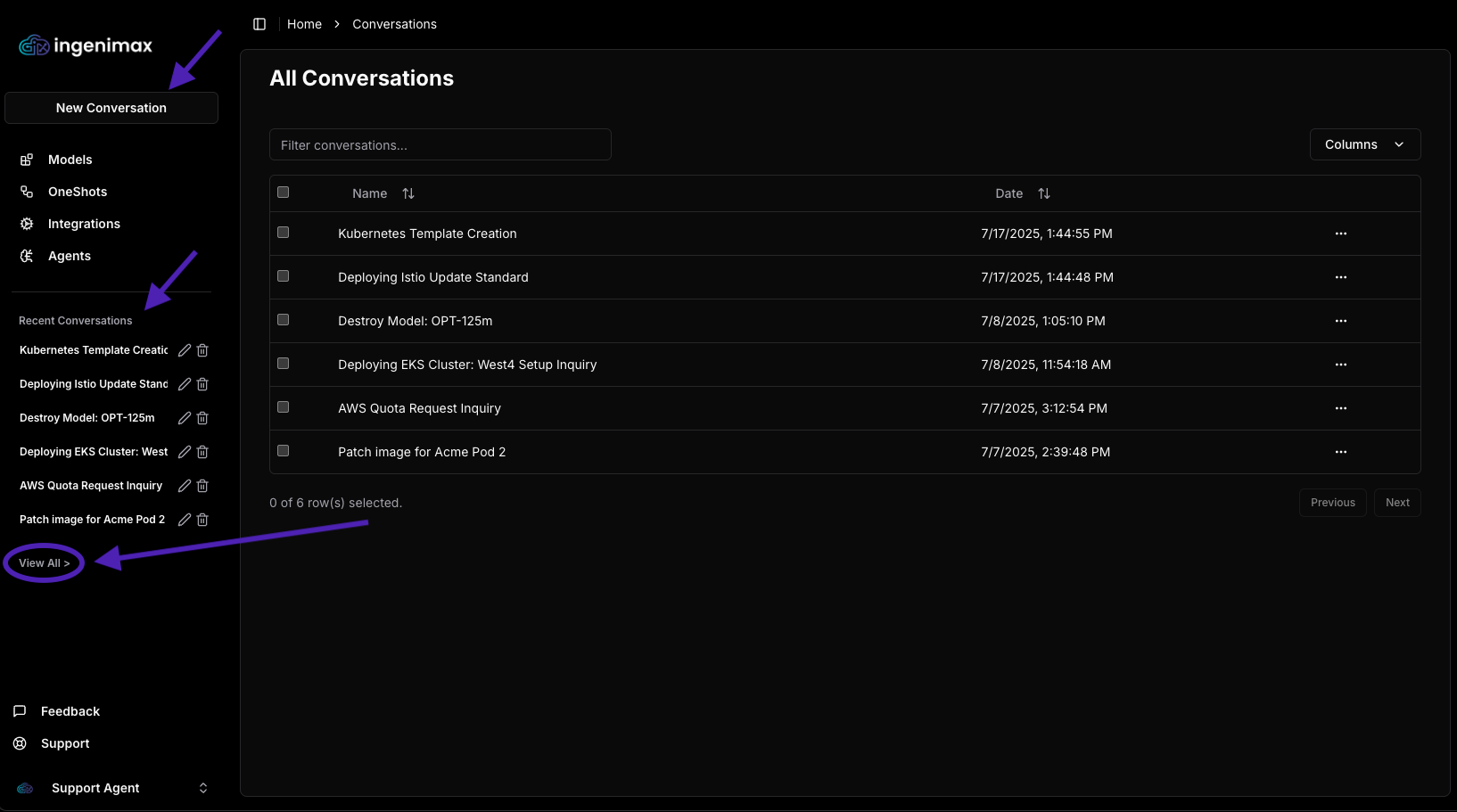
Task: Delete Destroy Model: OPT-125m via trash icon
Action: coord(202,418)
